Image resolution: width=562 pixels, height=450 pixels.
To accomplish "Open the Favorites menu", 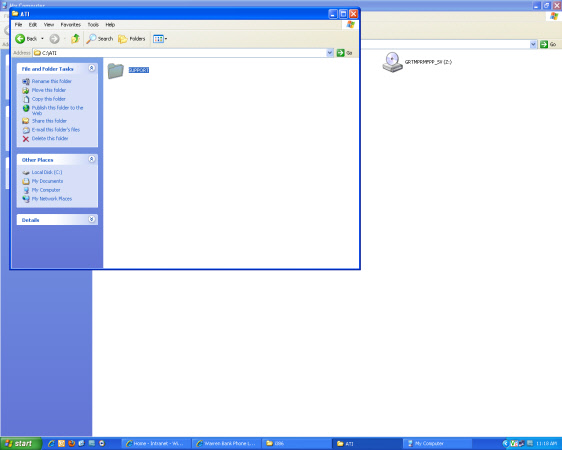I will click(x=71, y=25).
